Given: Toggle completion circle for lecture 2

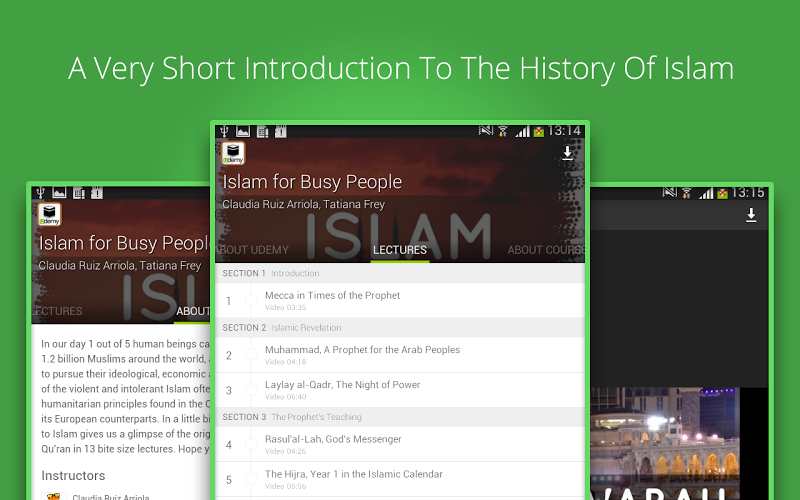Looking at the screenshot, I should pos(251,355).
